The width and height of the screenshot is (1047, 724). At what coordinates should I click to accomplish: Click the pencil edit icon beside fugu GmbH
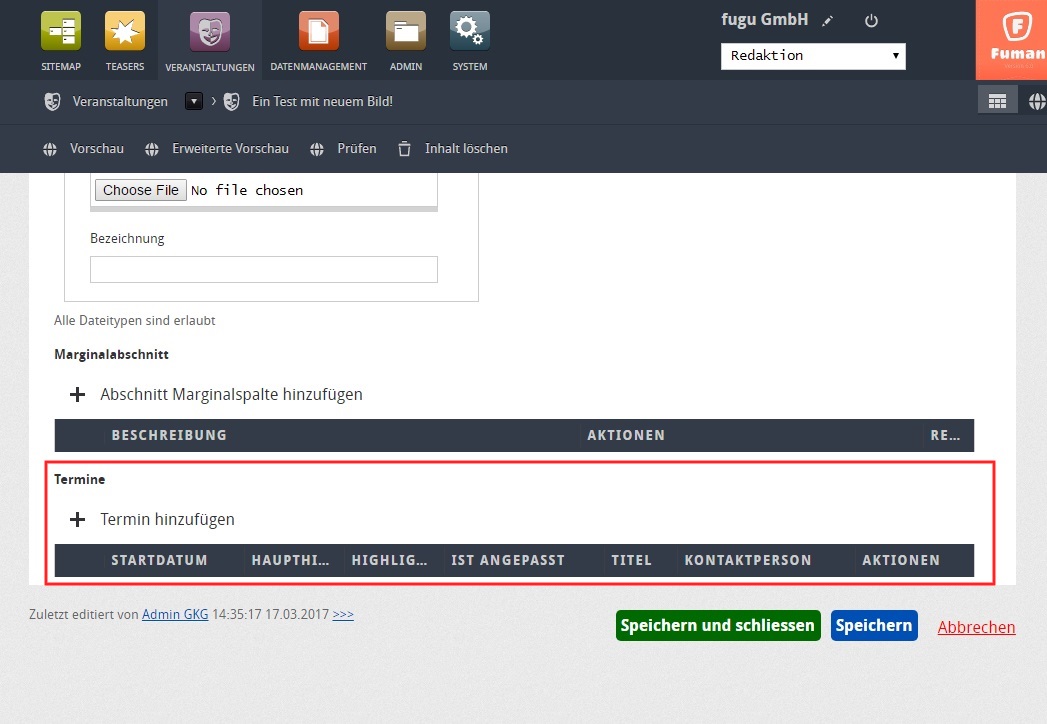(x=827, y=21)
